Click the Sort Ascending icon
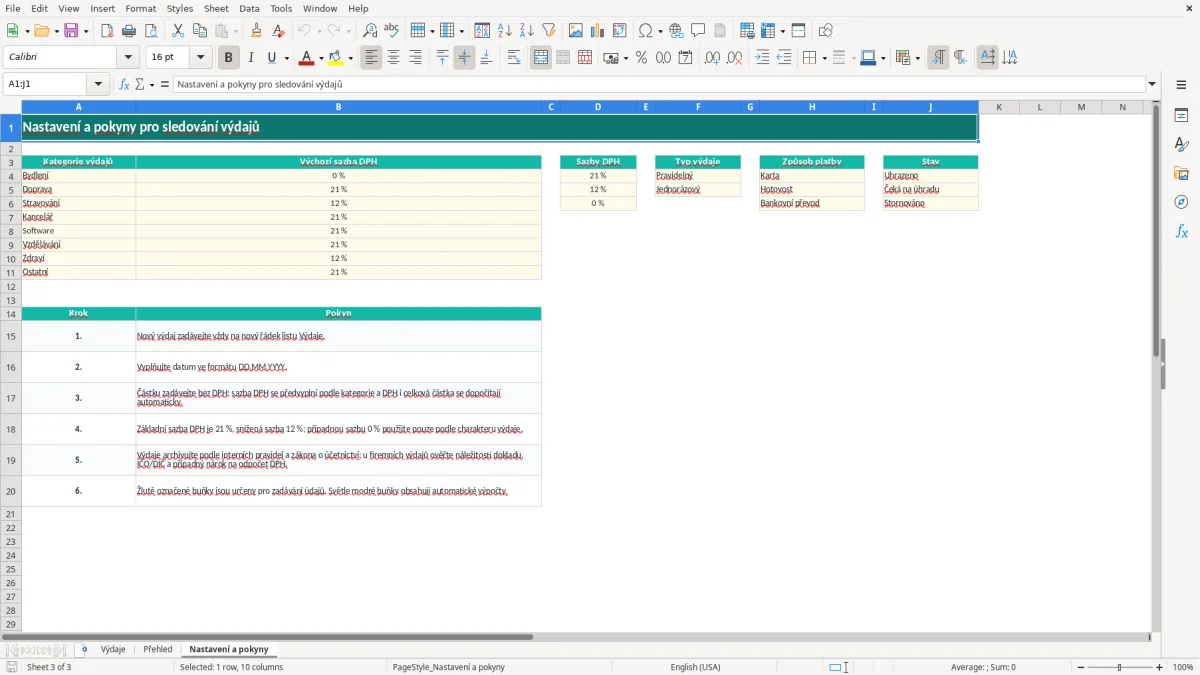 (x=504, y=31)
